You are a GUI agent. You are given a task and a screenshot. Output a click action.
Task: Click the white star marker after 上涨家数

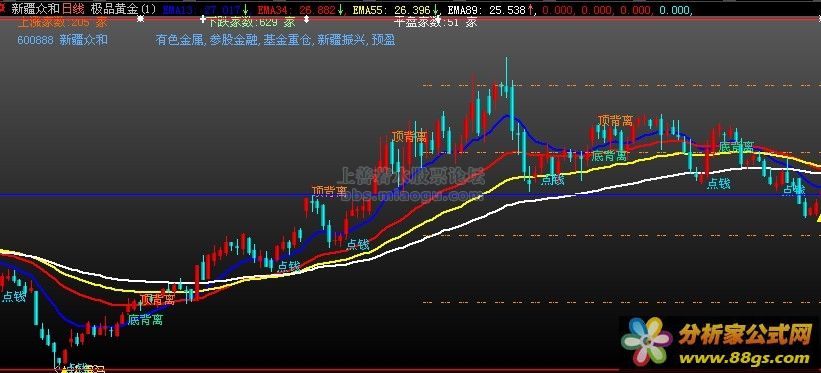pyautogui.click(x=140, y=19)
